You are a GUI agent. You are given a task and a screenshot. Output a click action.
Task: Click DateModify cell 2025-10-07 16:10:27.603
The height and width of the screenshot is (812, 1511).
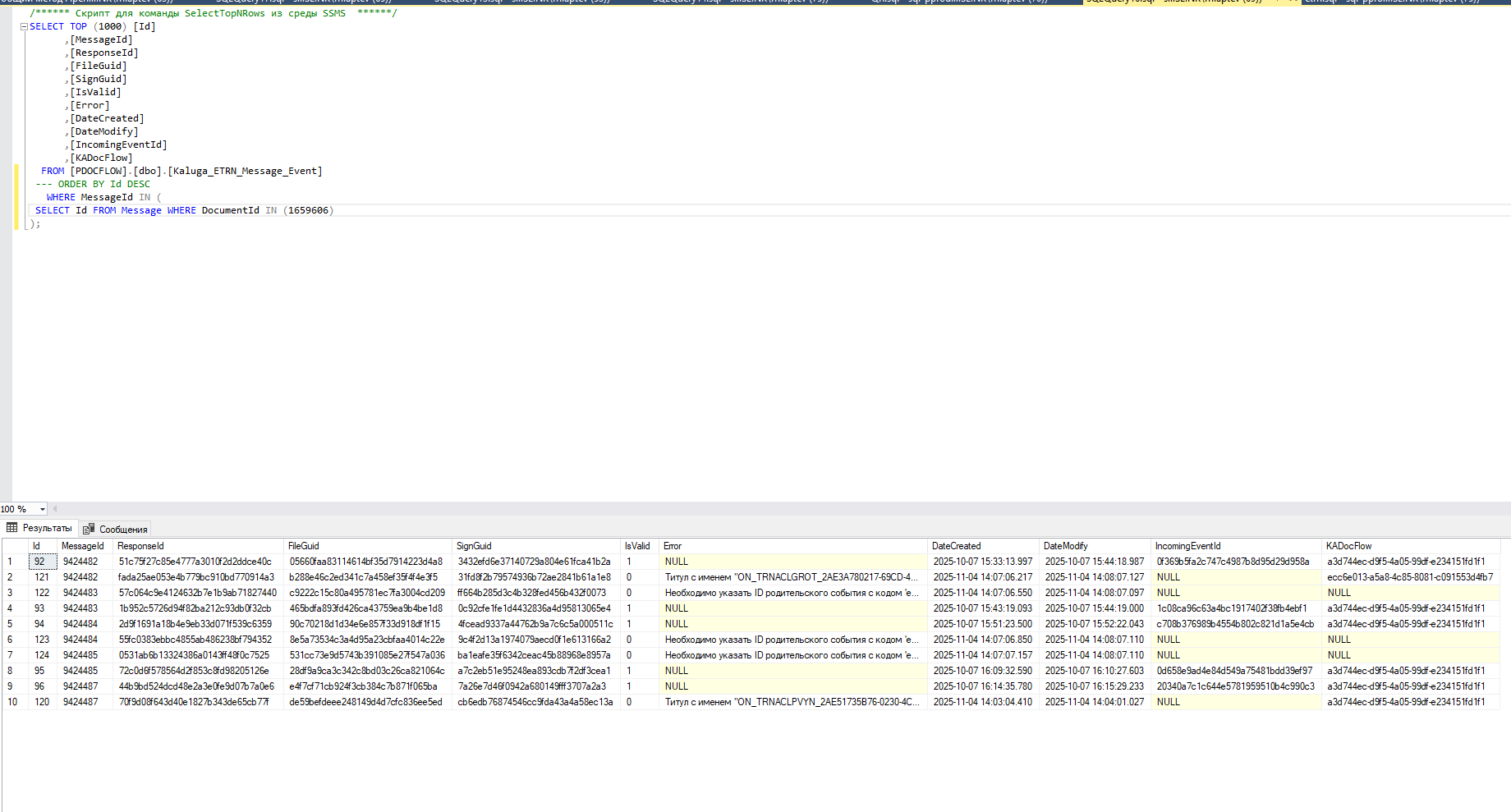click(1095, 671)
